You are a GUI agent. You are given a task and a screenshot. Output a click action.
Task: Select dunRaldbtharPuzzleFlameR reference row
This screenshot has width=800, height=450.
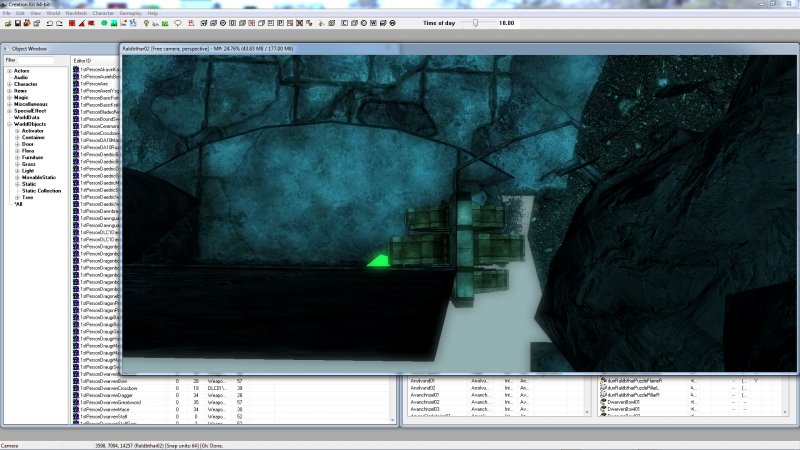(690, 381)
